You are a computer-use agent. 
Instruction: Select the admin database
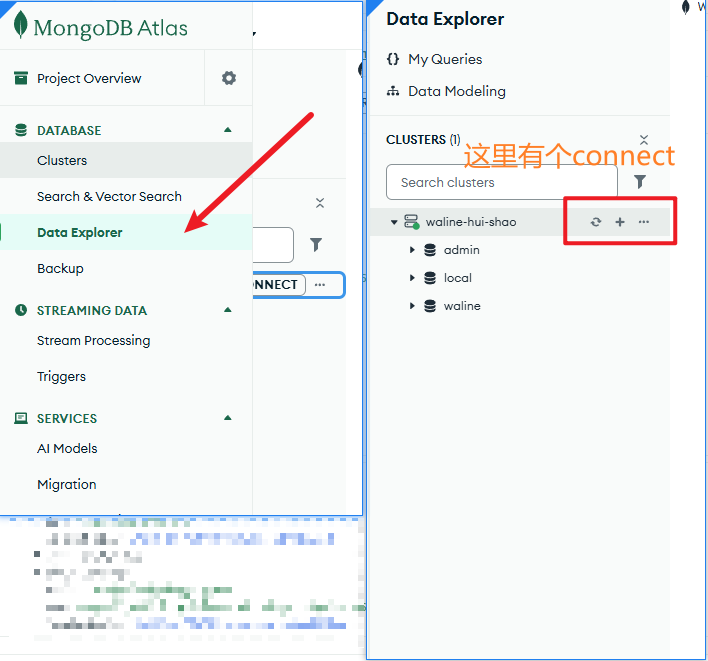pyautogui.click(x=461, y=250)
